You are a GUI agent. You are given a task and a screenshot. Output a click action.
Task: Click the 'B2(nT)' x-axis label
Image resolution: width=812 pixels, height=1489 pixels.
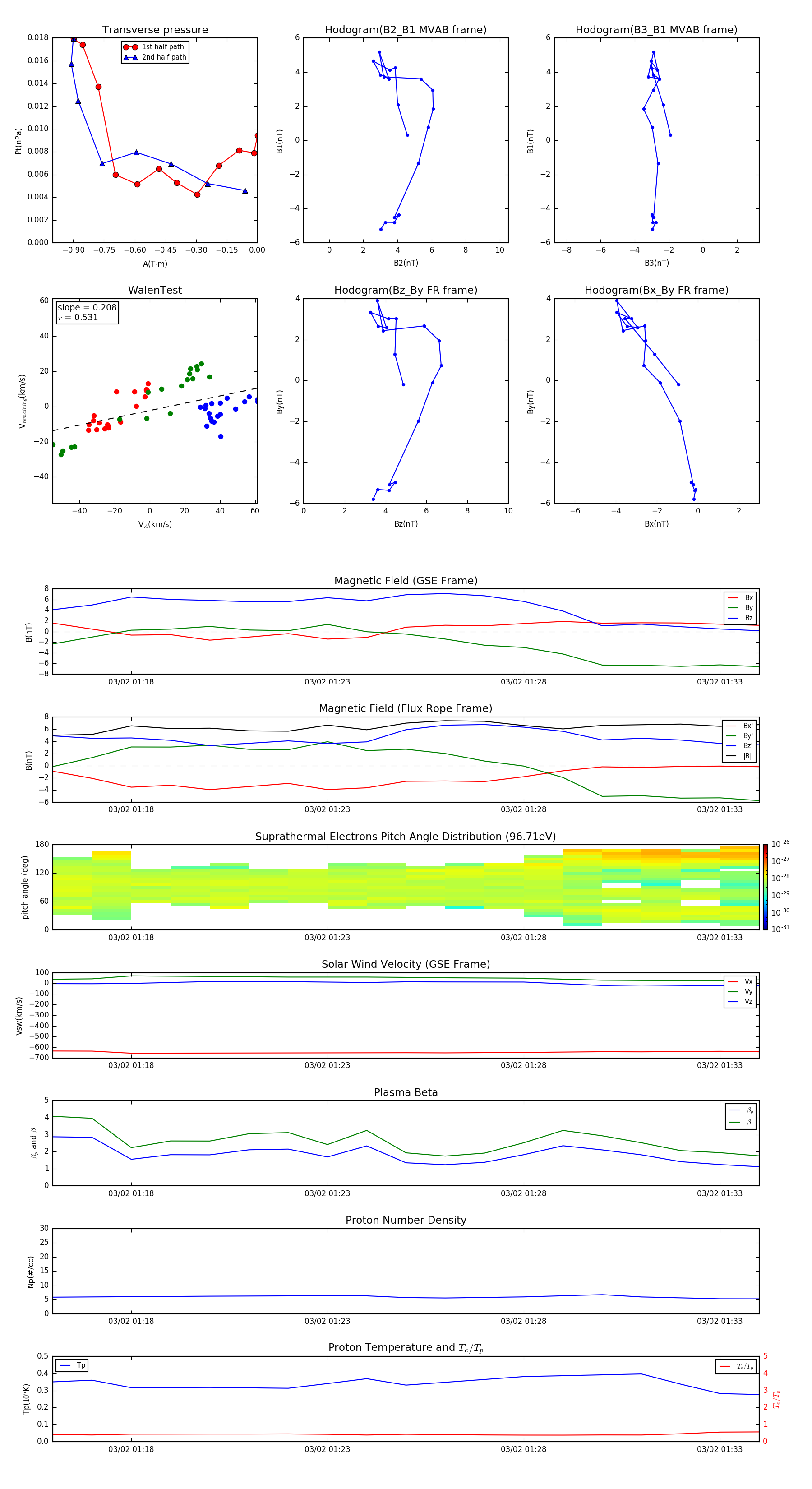tap(406, 263)
